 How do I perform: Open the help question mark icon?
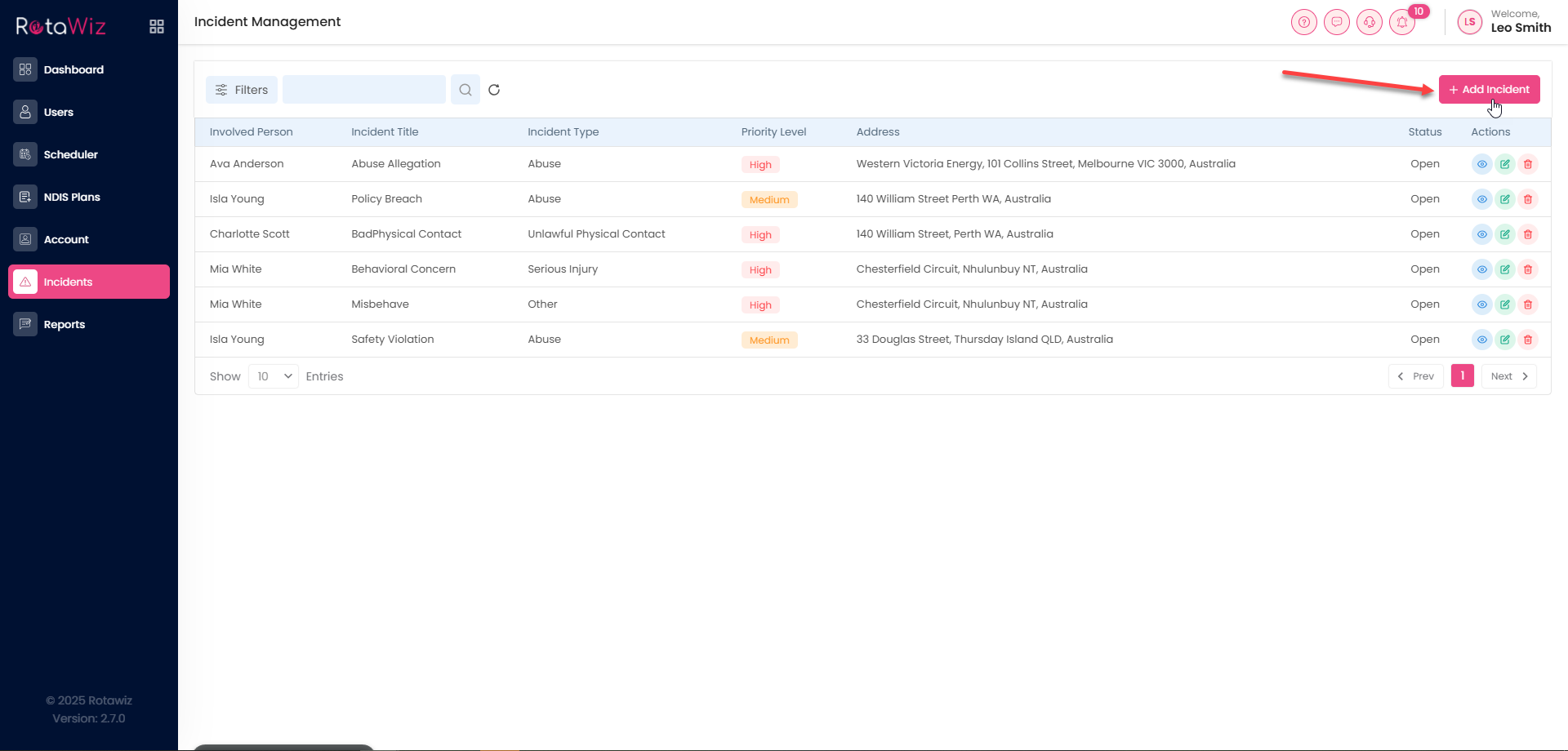(1303, 22)
